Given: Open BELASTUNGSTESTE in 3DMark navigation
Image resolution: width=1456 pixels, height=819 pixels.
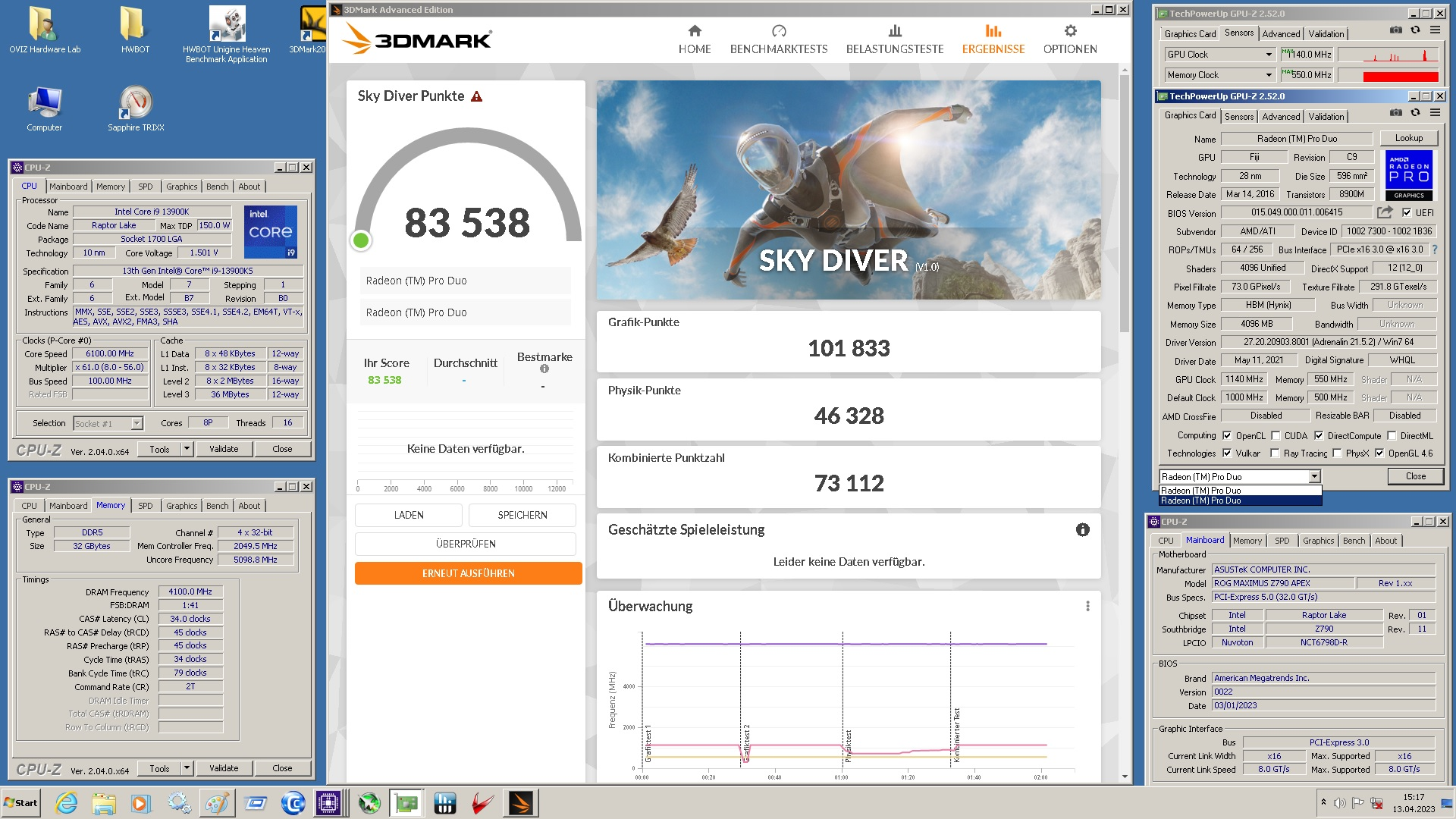Looking at the screenshot, I should coord(895,39).
